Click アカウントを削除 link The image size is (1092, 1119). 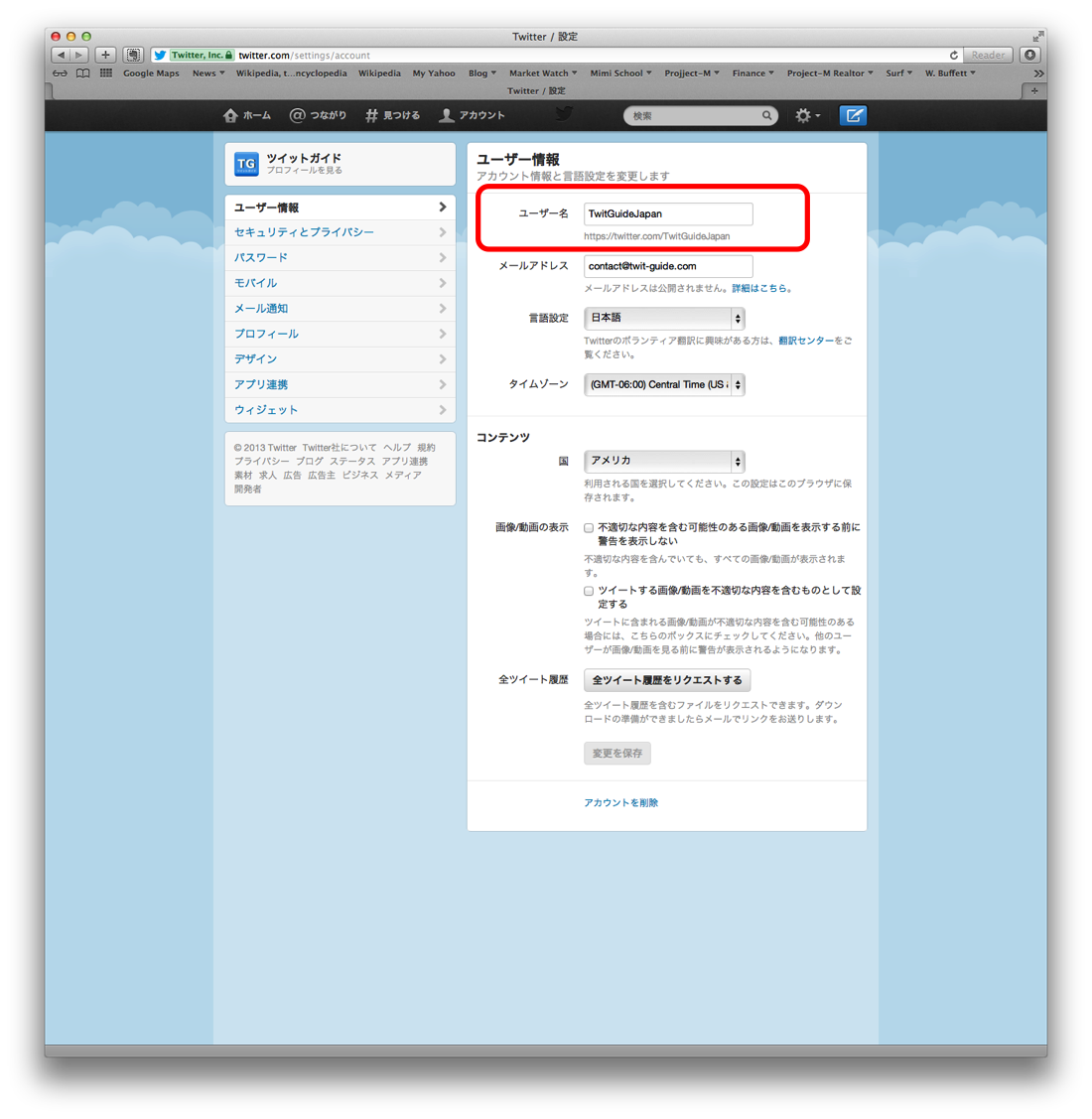tap(620, 803)
